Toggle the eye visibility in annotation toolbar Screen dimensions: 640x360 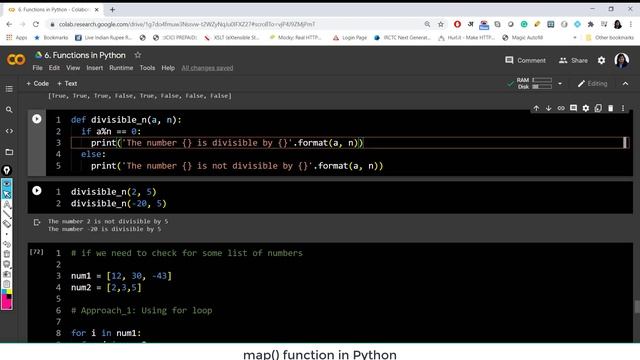point(7,184)
